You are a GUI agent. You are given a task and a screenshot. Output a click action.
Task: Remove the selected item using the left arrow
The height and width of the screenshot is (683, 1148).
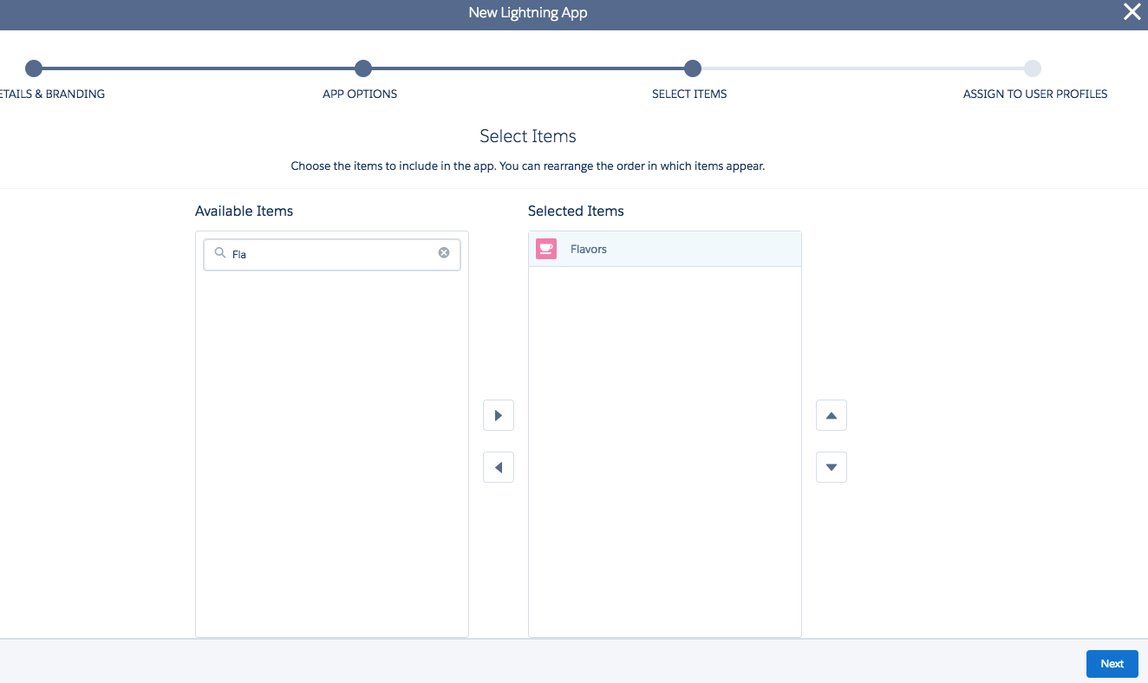coord(498,467)
